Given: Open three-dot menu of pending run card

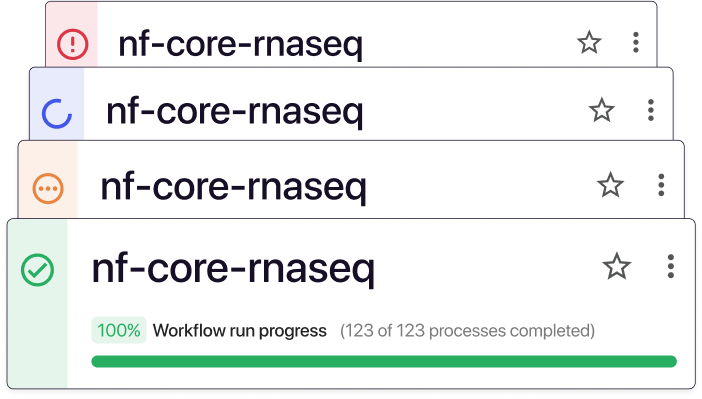Looking at the screenshot, I should [661, 184].
